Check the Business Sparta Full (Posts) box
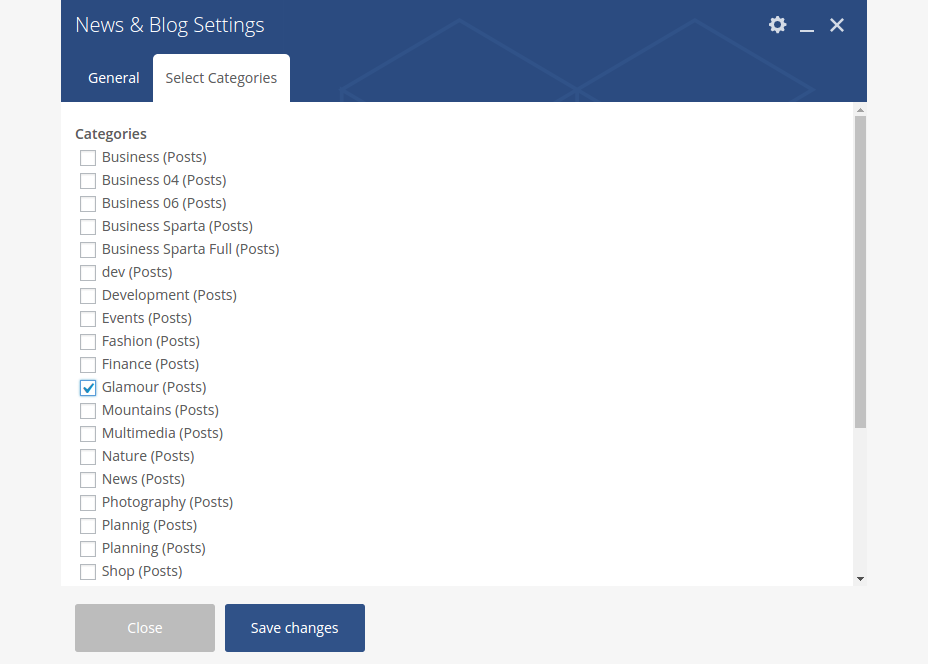The width and height of the screenshot is (928, 664). [x=88, y=250]
